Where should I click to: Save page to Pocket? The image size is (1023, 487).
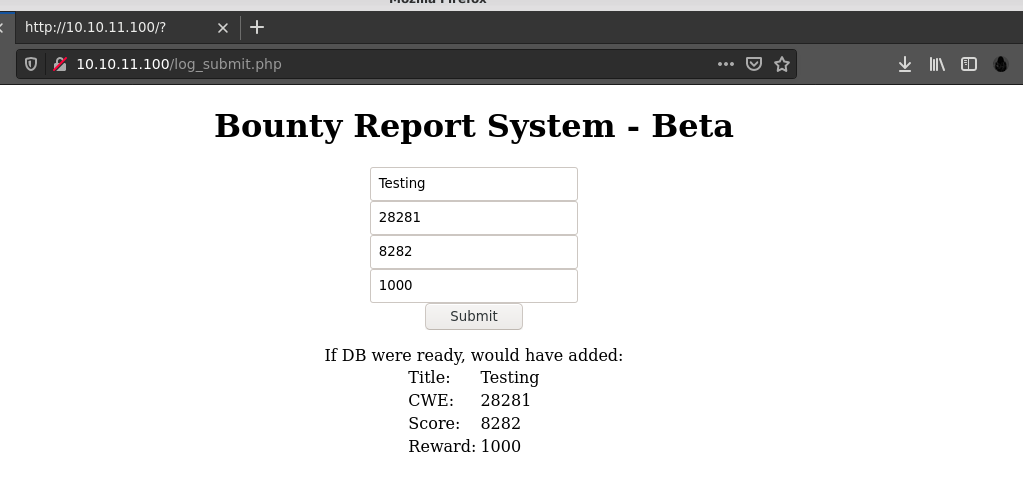tap(754, 64)
